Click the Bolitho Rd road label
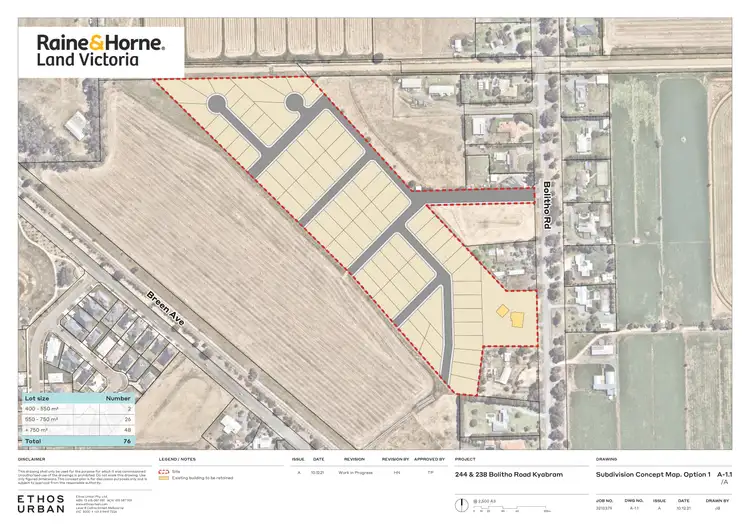This screenshot has height=530, width=750. pos(548,205)
